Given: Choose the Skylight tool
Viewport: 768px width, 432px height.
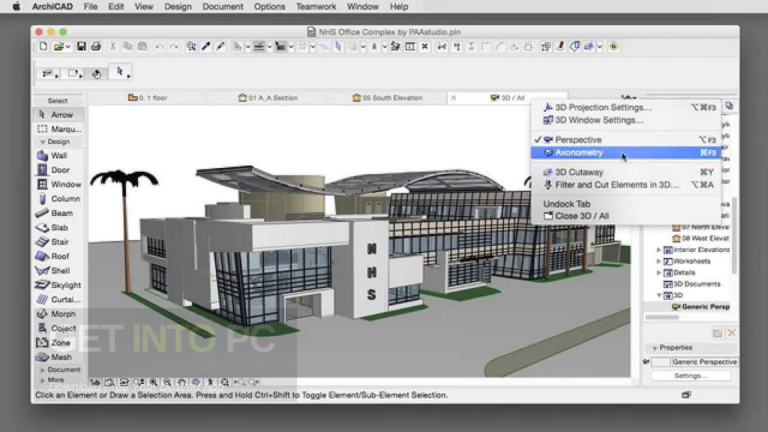Looking at the screenshot, I should click(58, 285).
